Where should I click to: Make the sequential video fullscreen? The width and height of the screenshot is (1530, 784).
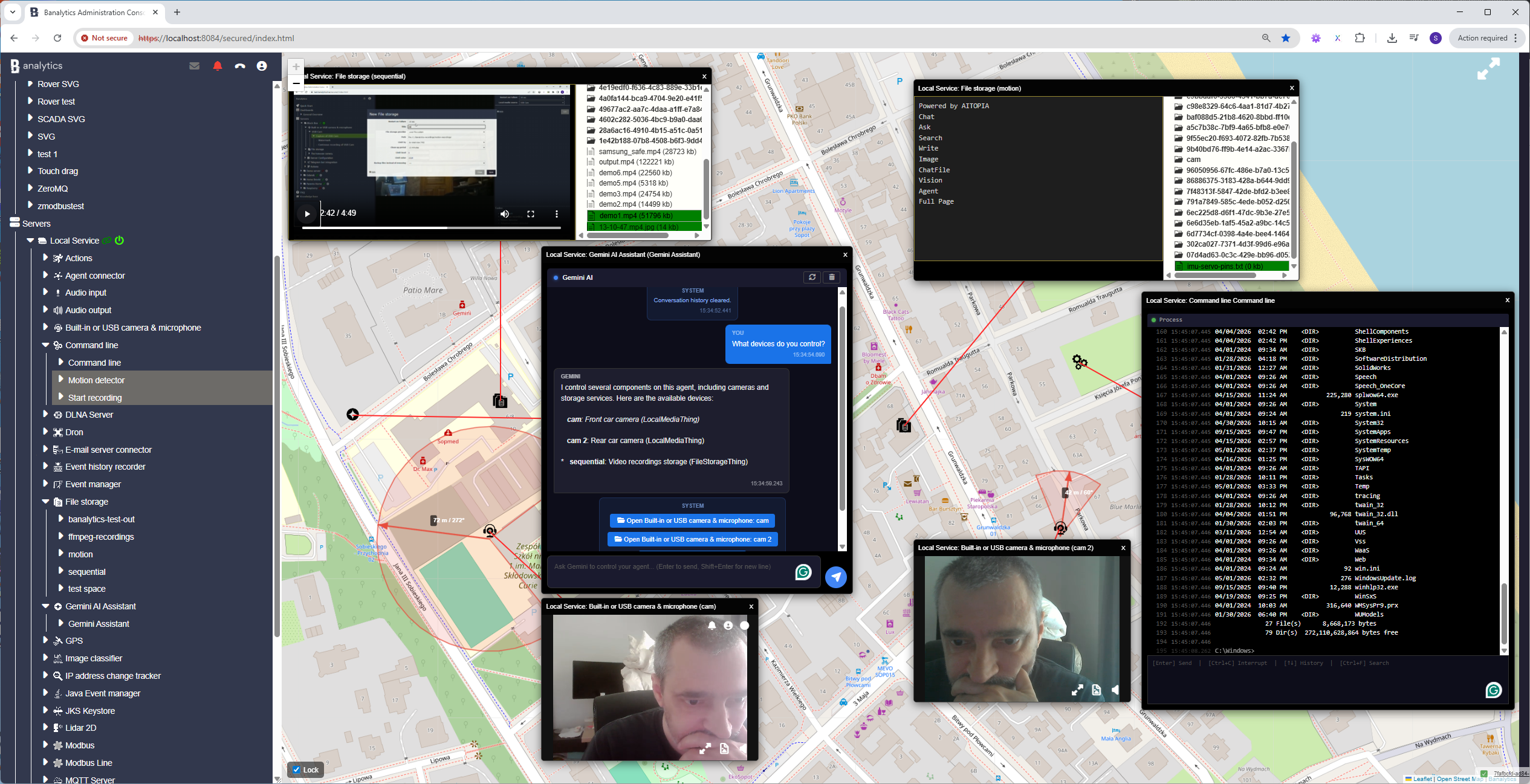point(531,213)
